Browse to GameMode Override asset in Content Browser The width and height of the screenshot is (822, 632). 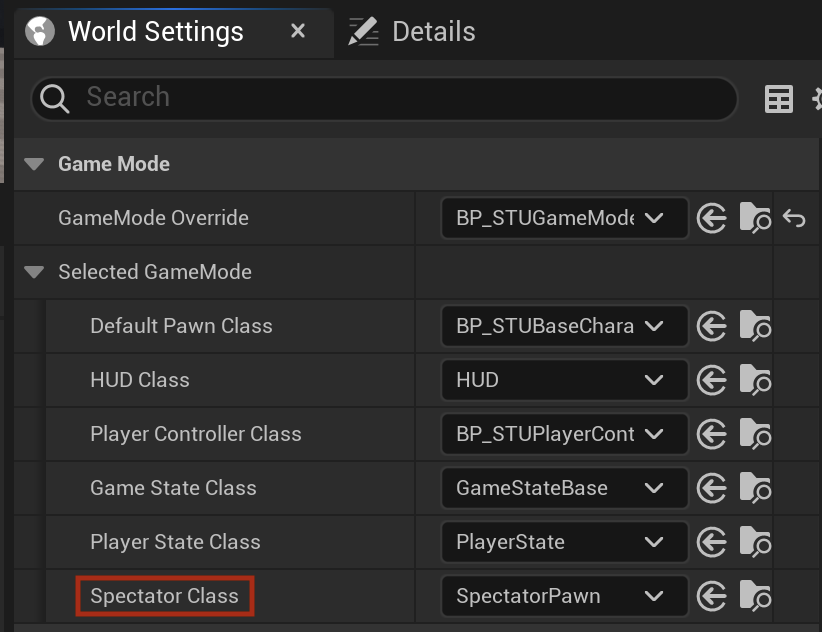coord(755,218)
